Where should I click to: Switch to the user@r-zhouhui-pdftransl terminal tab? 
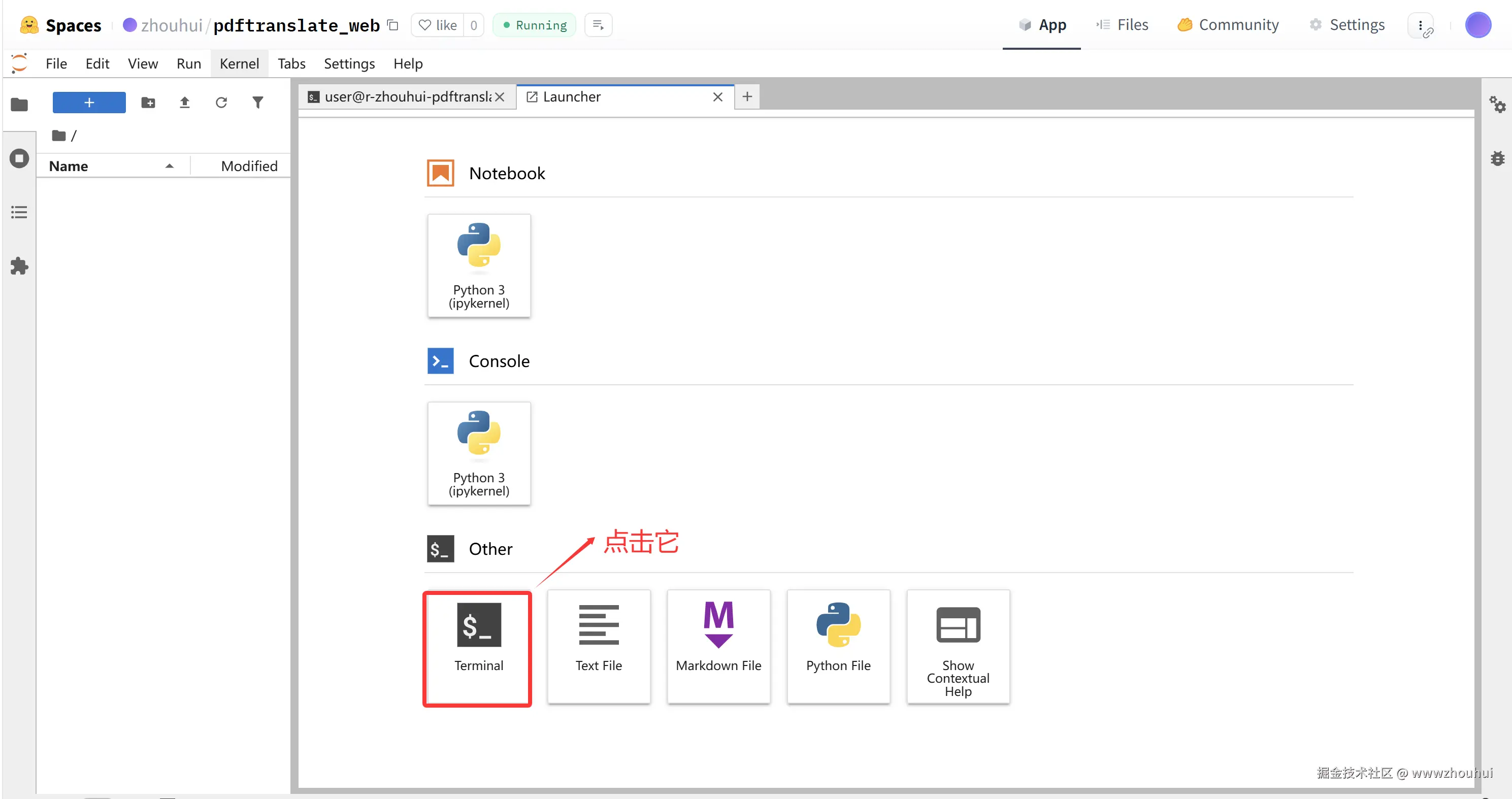407,97
